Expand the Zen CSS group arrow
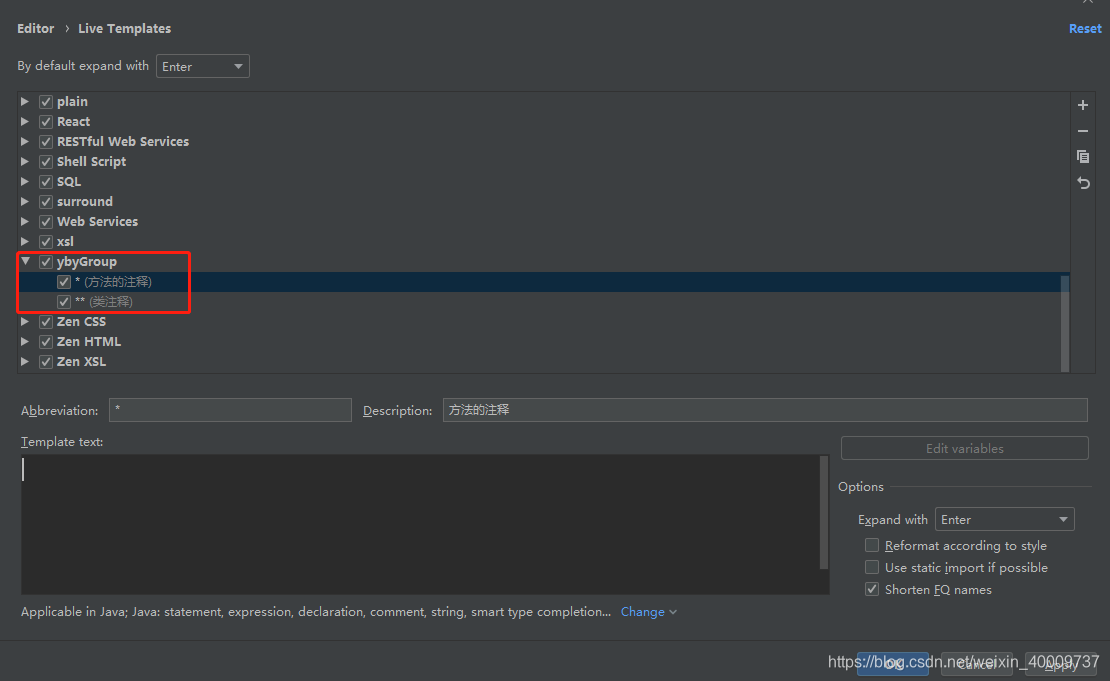The height and width of the screenshot is (681, 1110). point(25,322)
